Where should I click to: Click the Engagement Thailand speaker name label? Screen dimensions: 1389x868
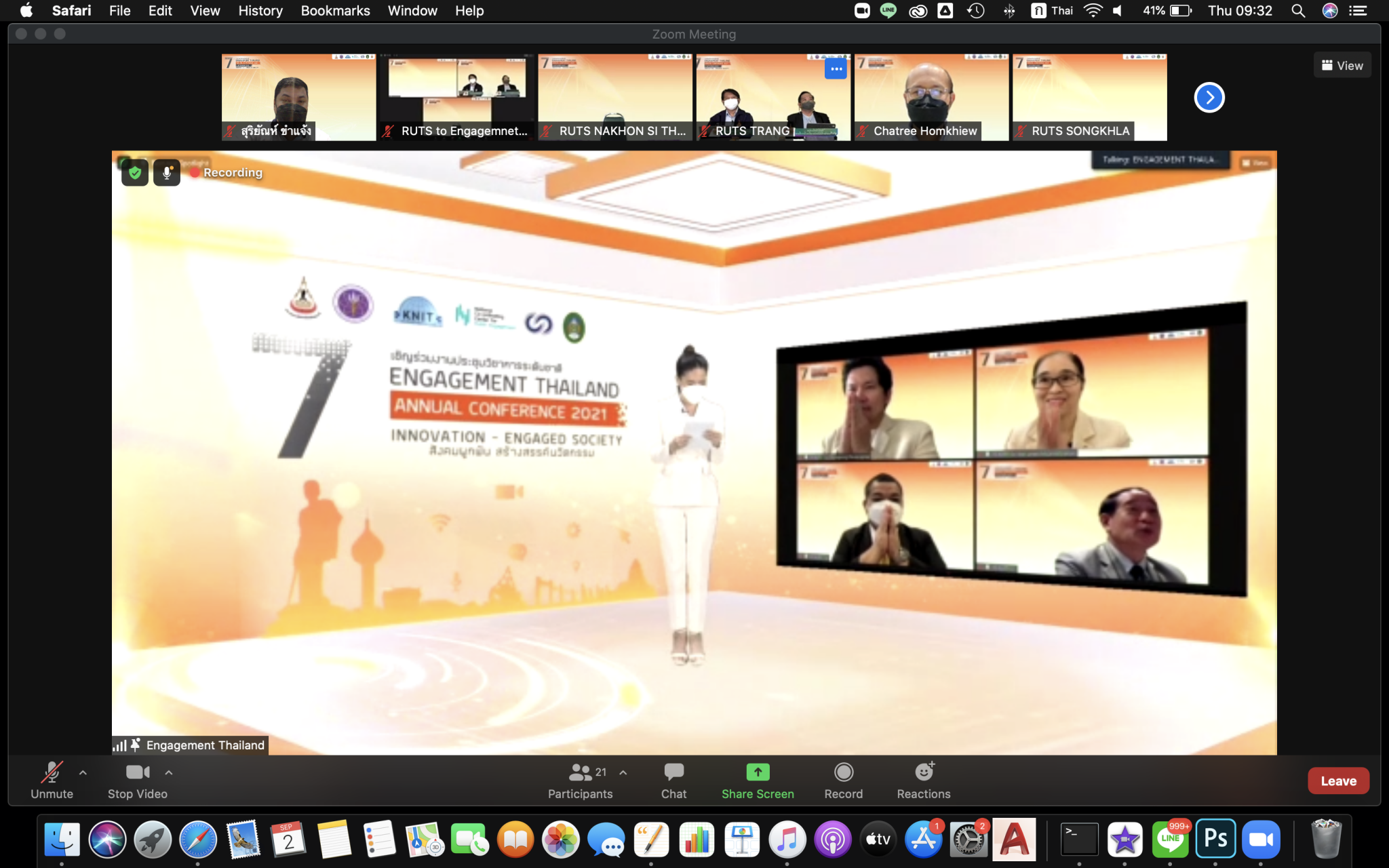[x=205, y=745]
